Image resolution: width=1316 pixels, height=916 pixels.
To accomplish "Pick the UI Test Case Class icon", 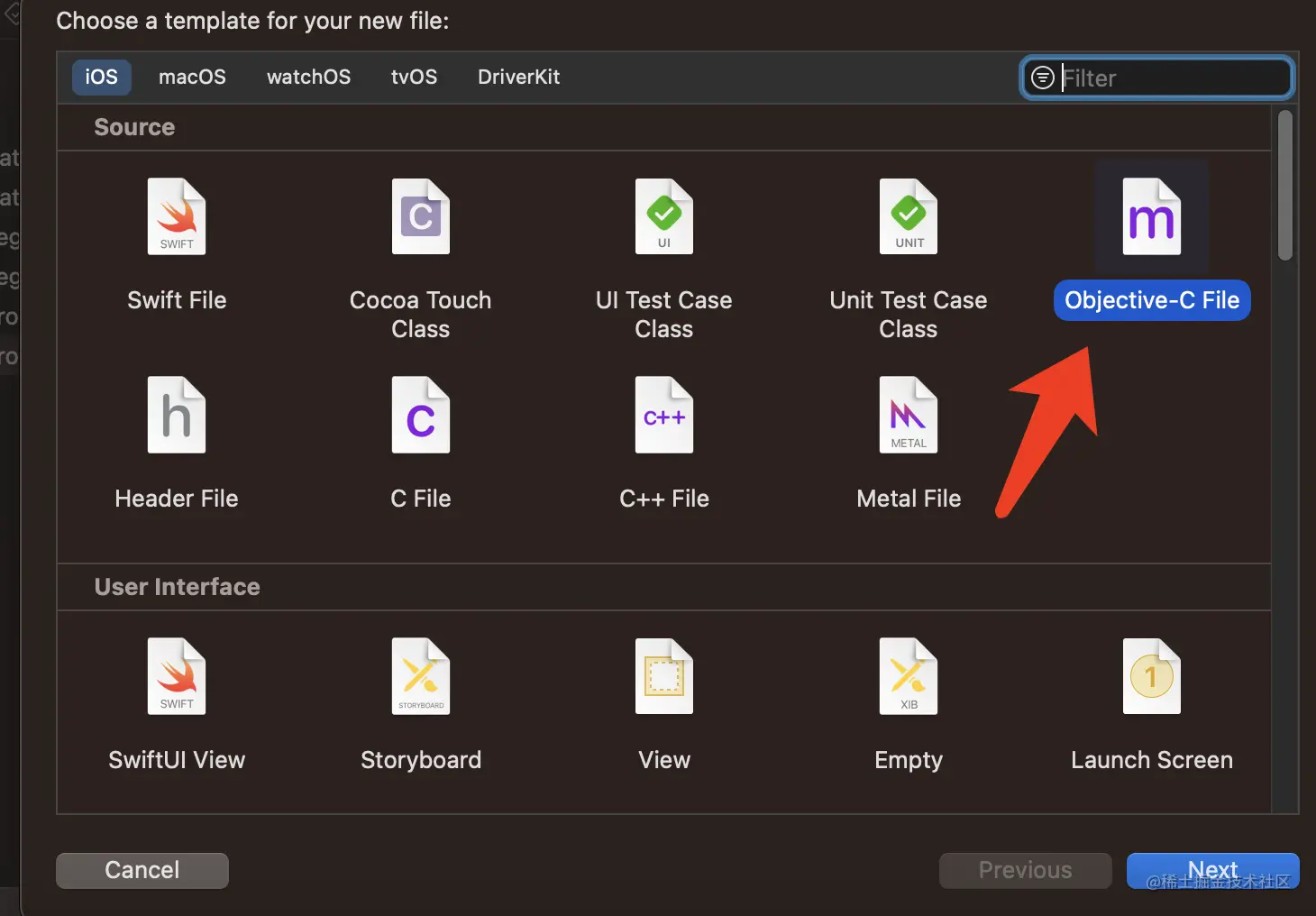I will (x=664, y=216).
